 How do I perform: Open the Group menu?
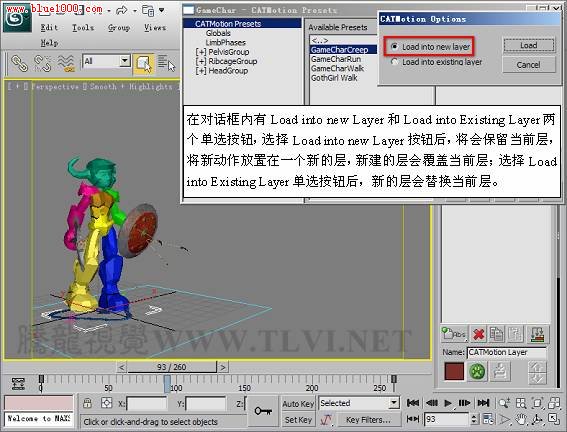pyautogui.click(x=119, y=27)
